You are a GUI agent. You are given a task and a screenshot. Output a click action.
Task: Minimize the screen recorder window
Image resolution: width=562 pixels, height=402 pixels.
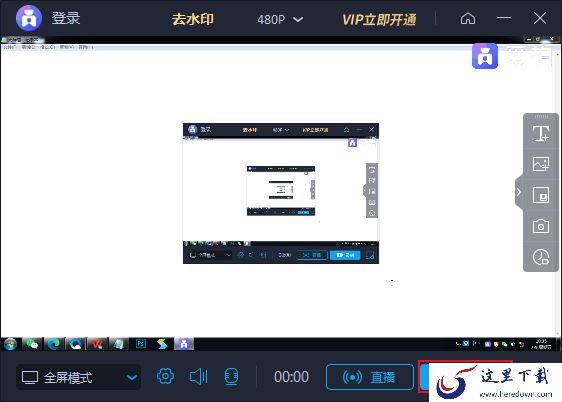pyautogui.click(x=504, y=18)
